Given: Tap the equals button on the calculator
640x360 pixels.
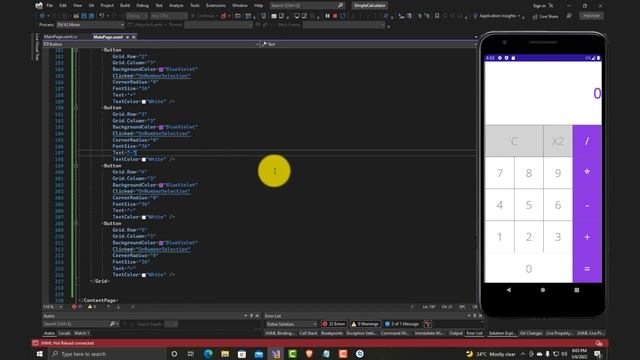Looking at the screenshot, I should [587, 269].
